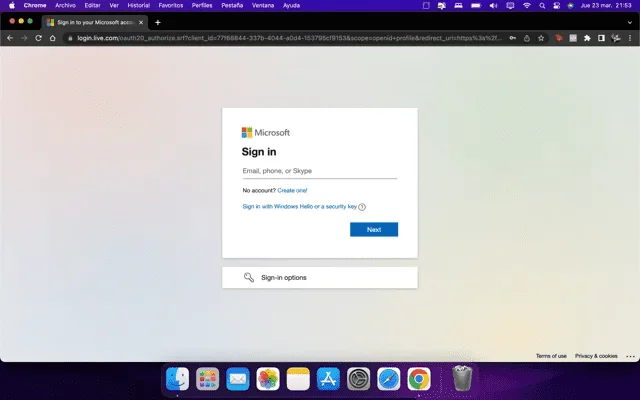Open the 'Privacy & cookies' footer link
The height and width of the screenshot is (400, 640).
coord(596,356)
